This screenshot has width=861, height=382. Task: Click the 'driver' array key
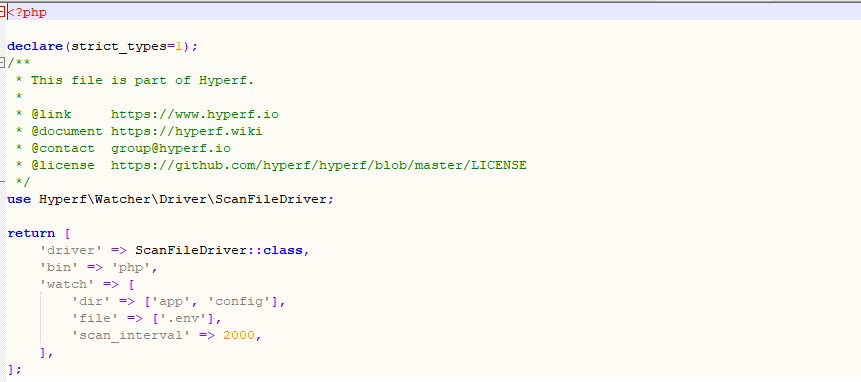click(71, 250)
